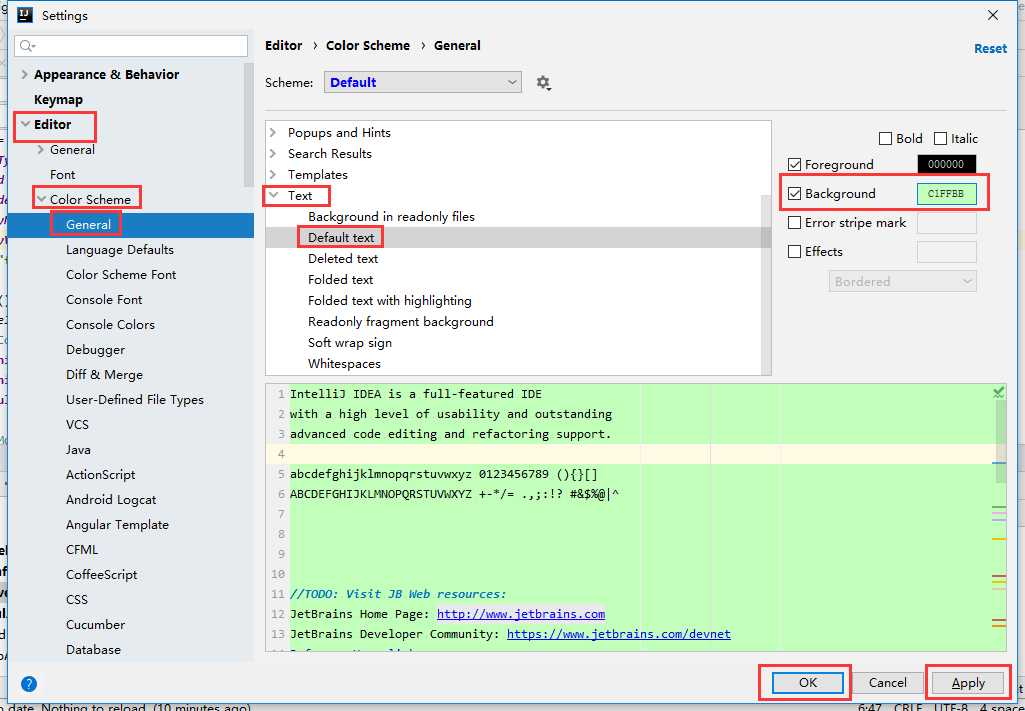
Task: Open jetbrains.com home page link
Action: [x=521, y=614]
